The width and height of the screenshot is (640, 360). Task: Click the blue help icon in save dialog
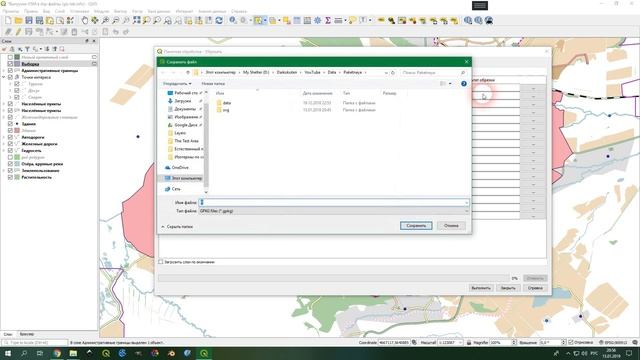pos(464,83)
